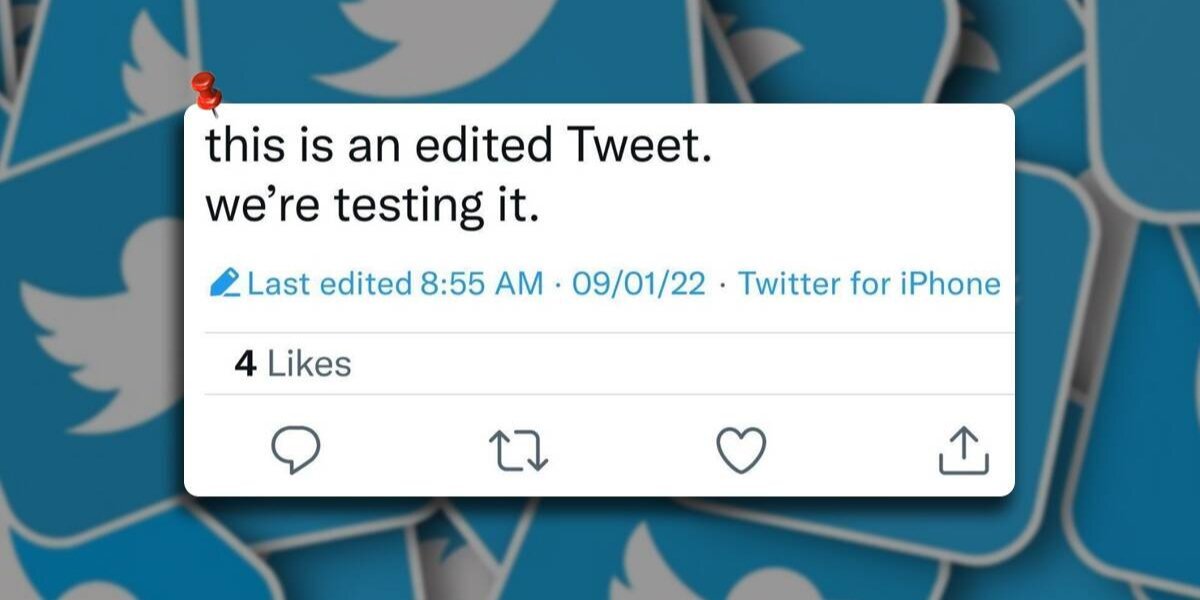The image size is (1200, 600).
Task: Like the Tweet with the heart icon
Action: tap(742, 449)
